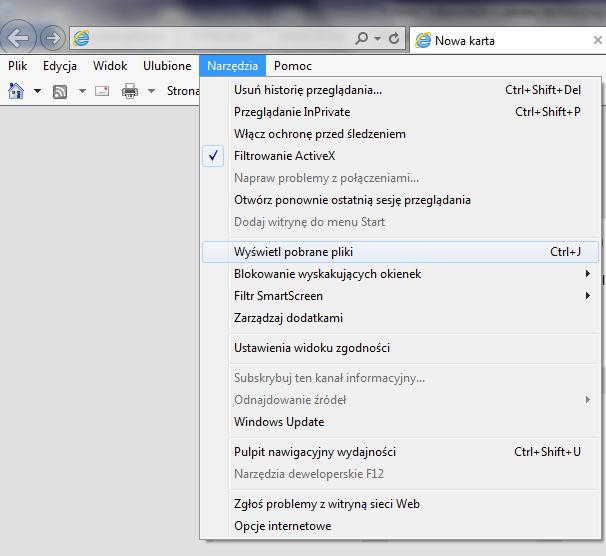Image resolution: width=606 pixels, height=556 pixels.
Task: Expand the RSS feeds dropdown arrow
Action: coord(82,91)
